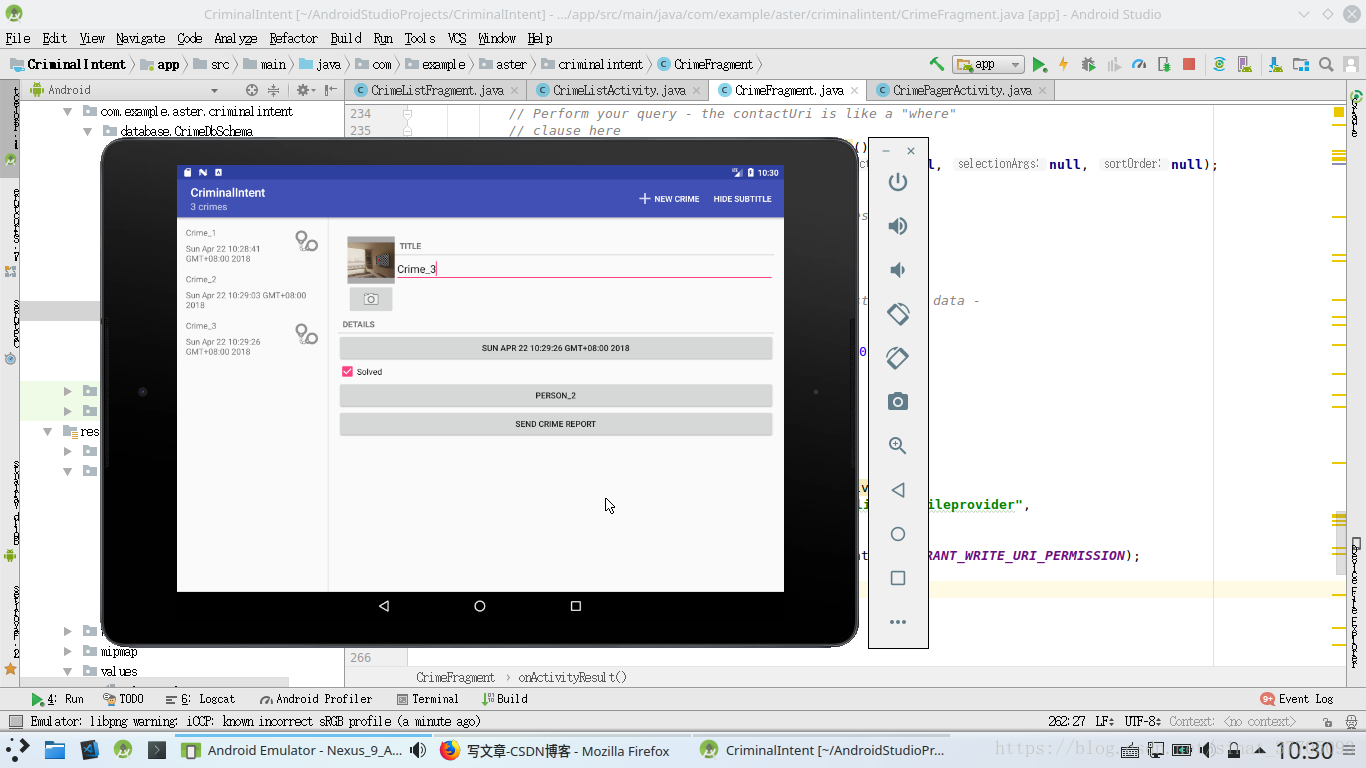Emulator toolbar Home circle button
Viewport: 1366px width, 768px height.
(898, 534)
